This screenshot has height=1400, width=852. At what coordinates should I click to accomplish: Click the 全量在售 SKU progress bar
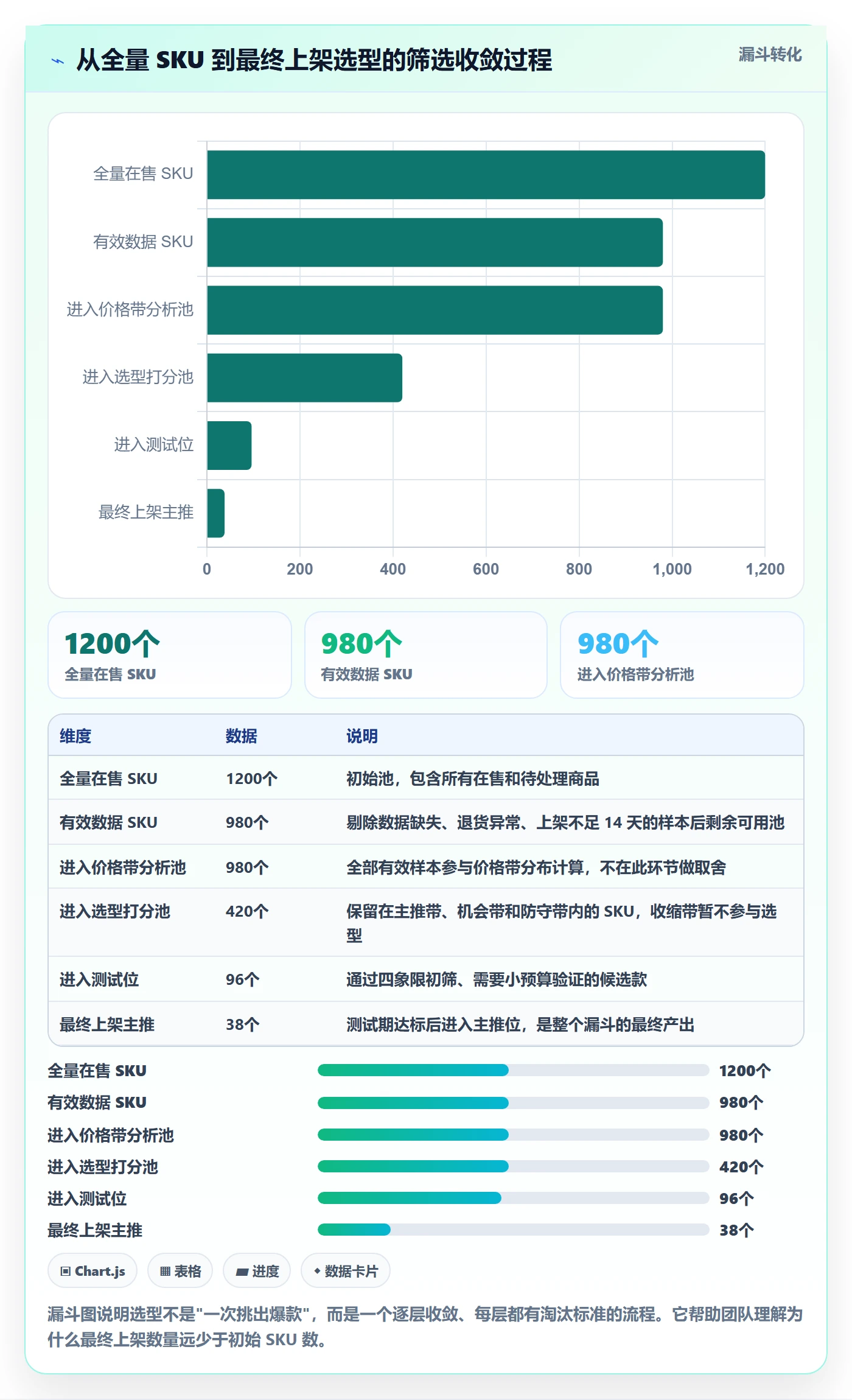coord(513,1070)
